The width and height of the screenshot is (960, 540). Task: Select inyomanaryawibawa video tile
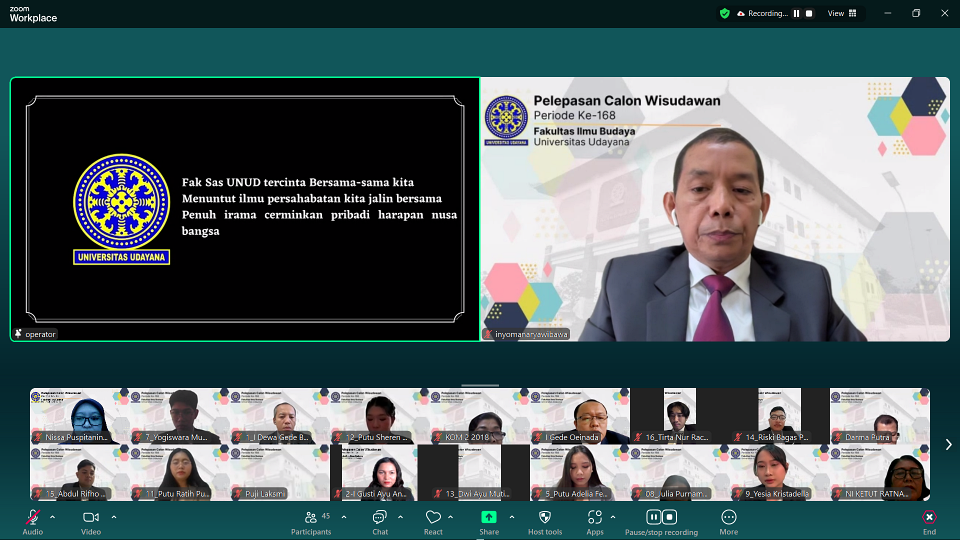tap(715, 209)
